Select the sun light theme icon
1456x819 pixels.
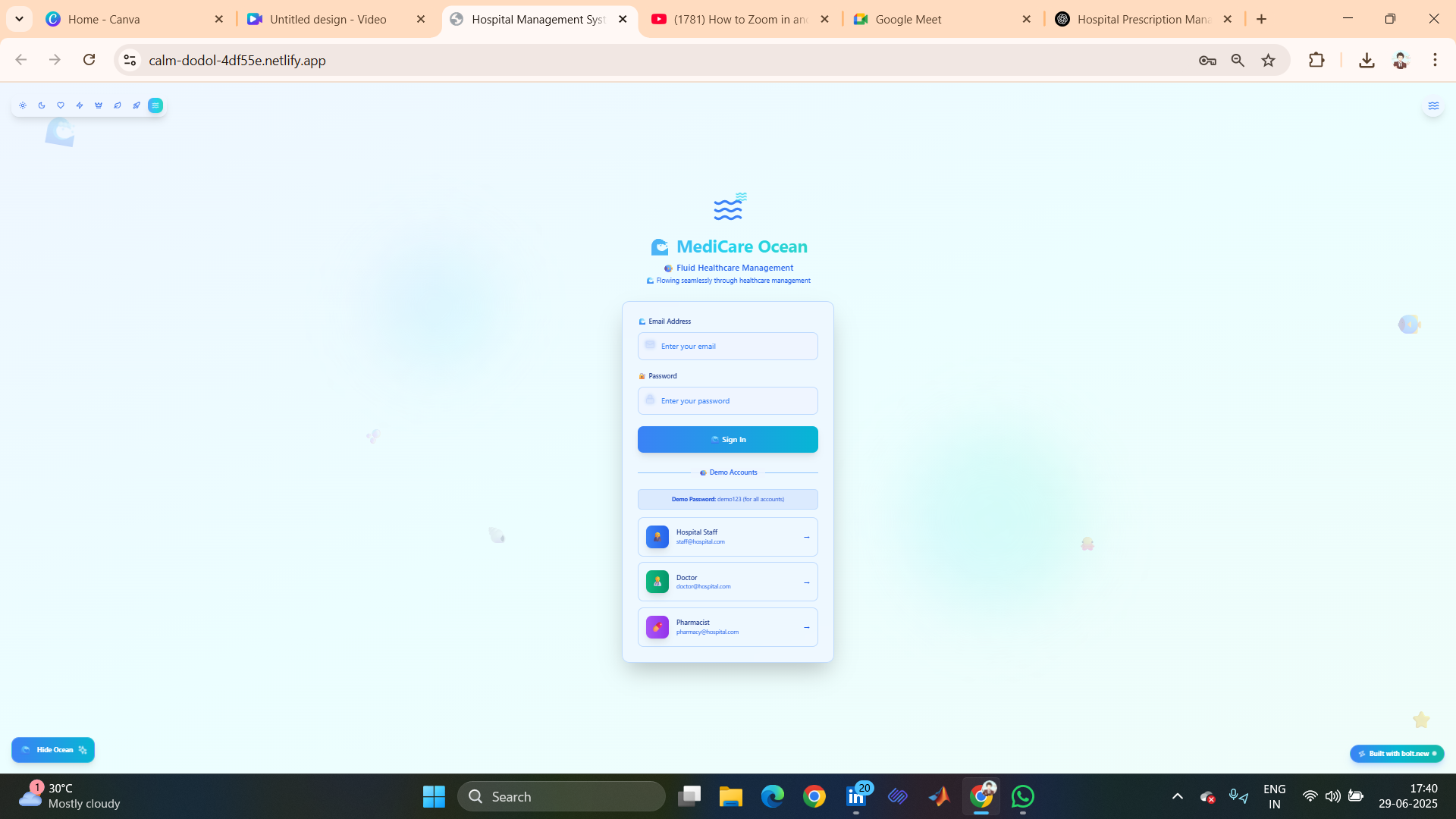[x=23, y=105]
